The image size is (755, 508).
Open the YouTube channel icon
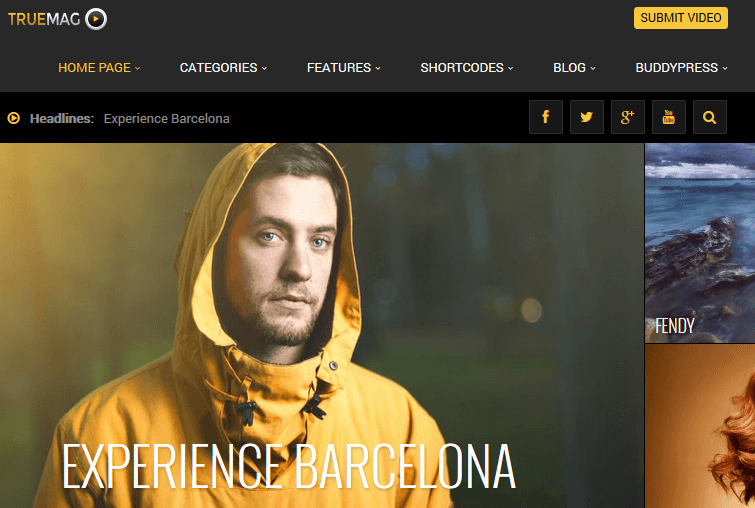(668, 117)
